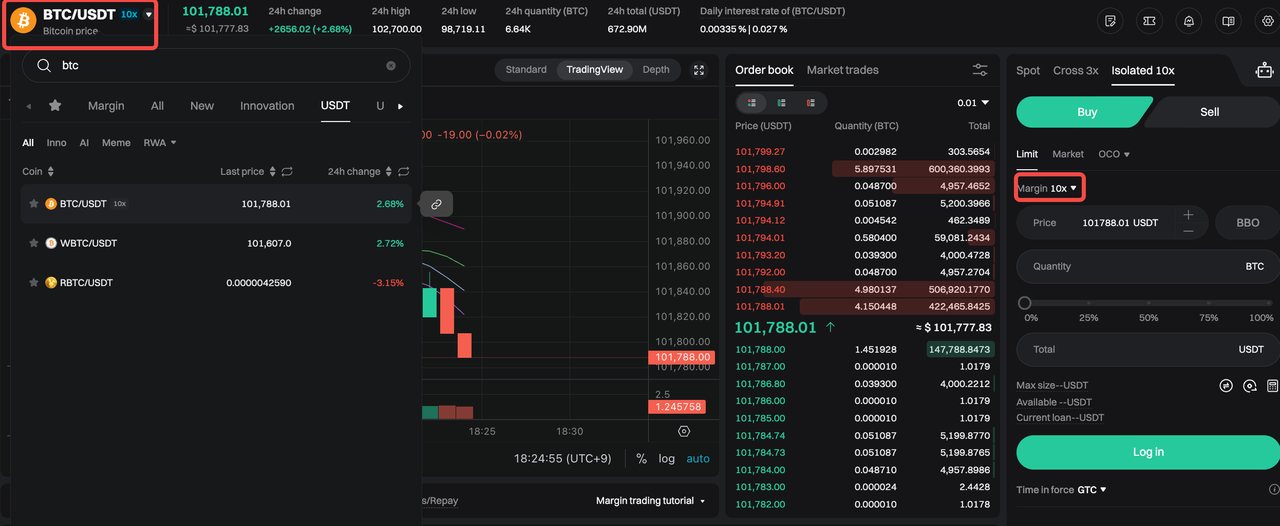1280x526 pixels.
Task: Set amount slider to 100%
Action: [1268, 303]
